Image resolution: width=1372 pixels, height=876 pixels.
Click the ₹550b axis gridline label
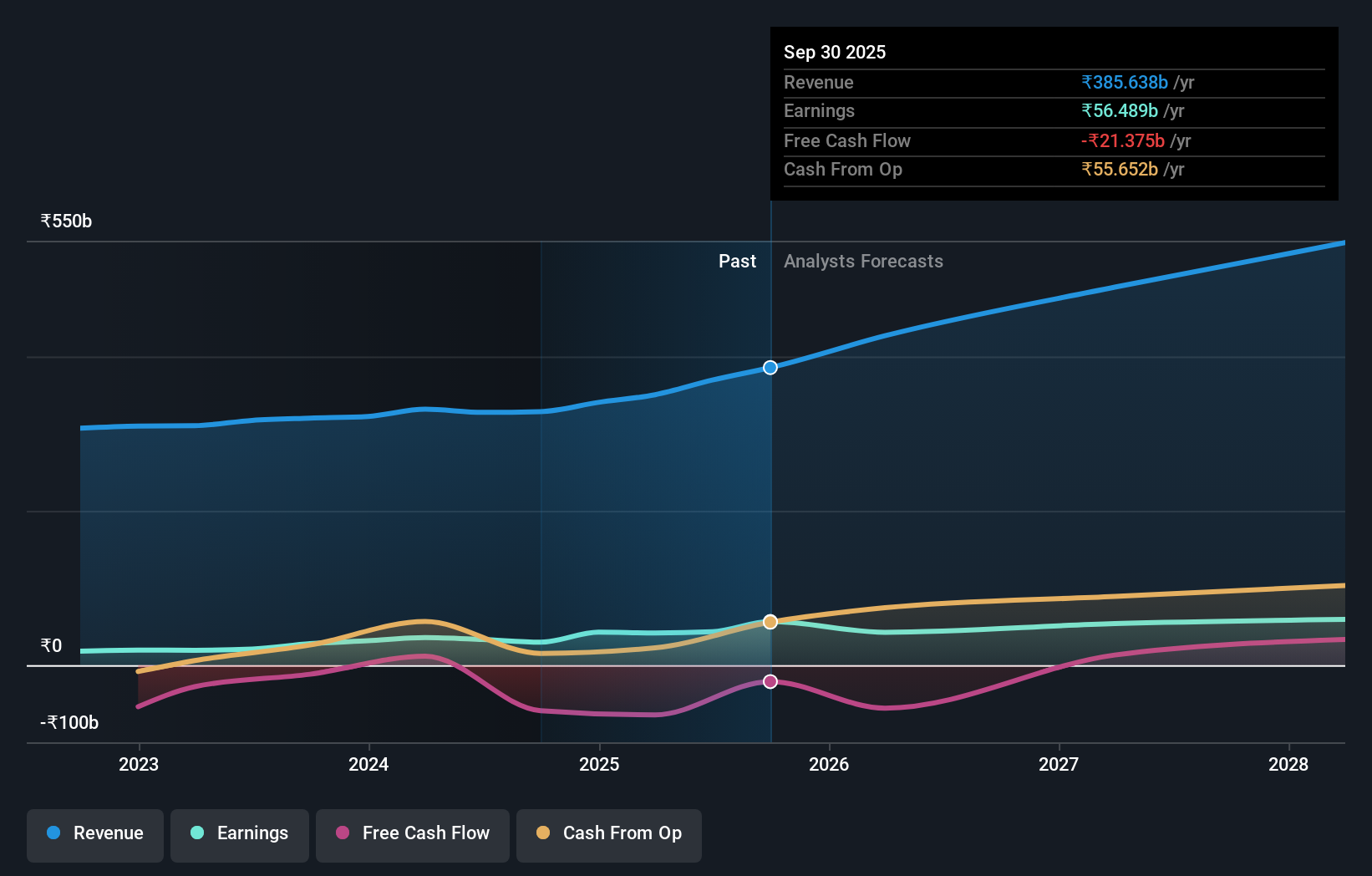pyautogui.click(x=66, y=220)
